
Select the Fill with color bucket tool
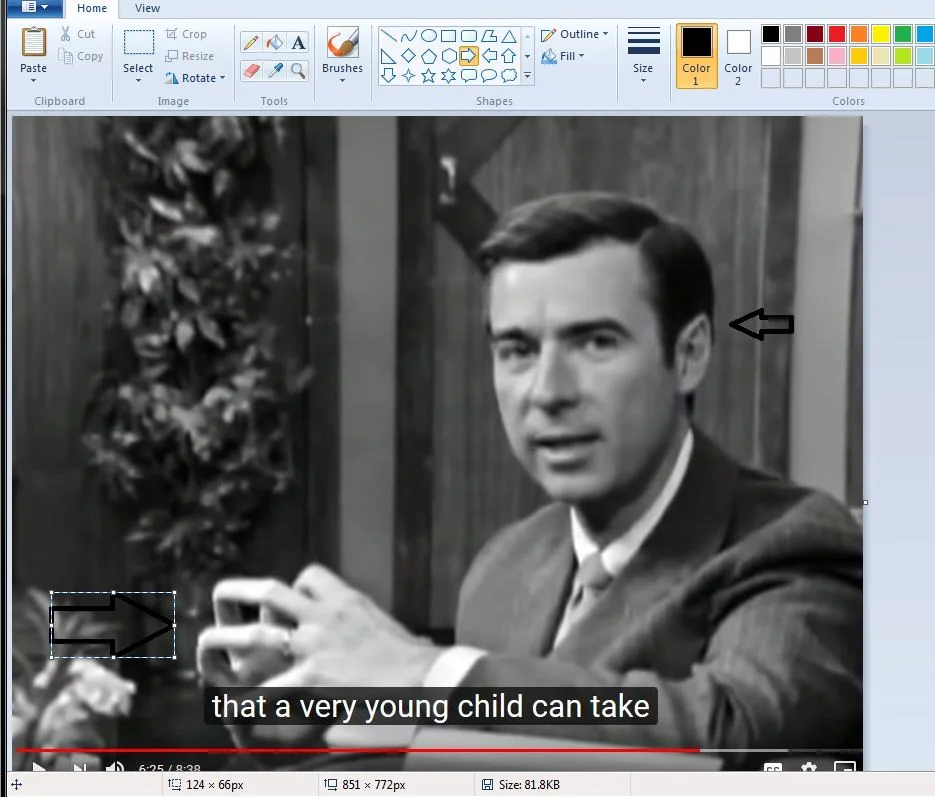[x=273, y=41]
